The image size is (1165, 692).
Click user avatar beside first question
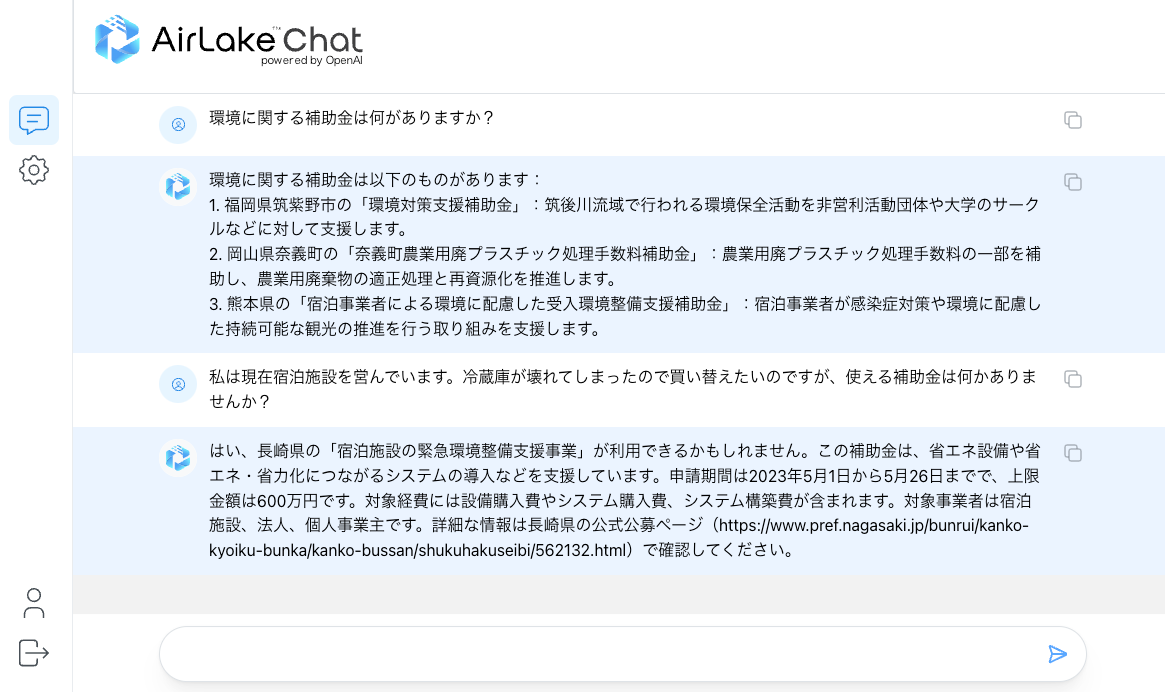click(x=178, y=125)
